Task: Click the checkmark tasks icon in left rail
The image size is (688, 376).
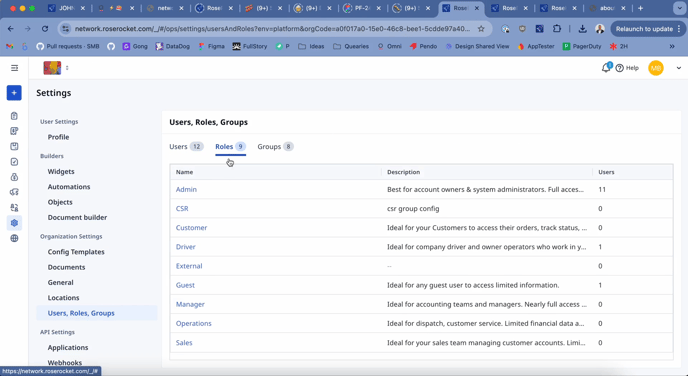Action: pos(14,162)
